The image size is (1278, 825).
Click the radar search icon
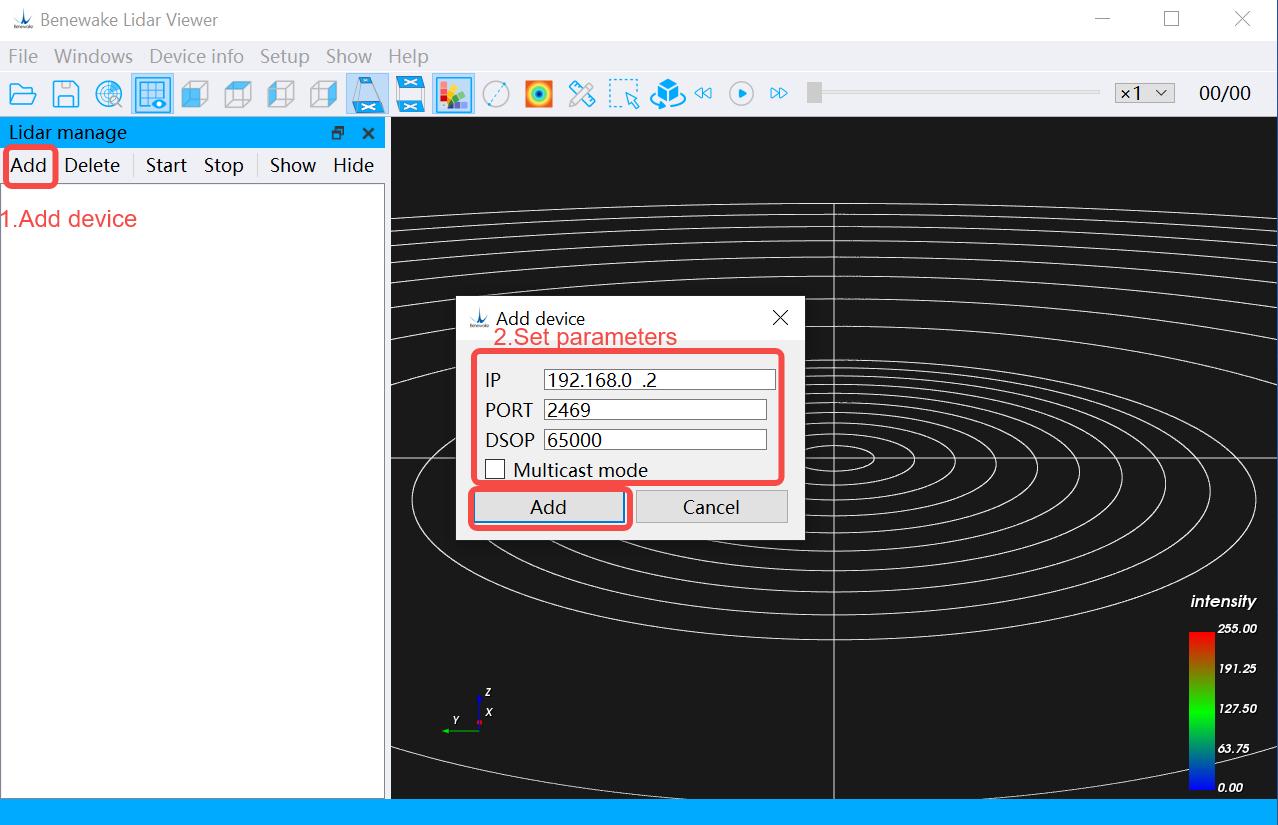point(109,94)
